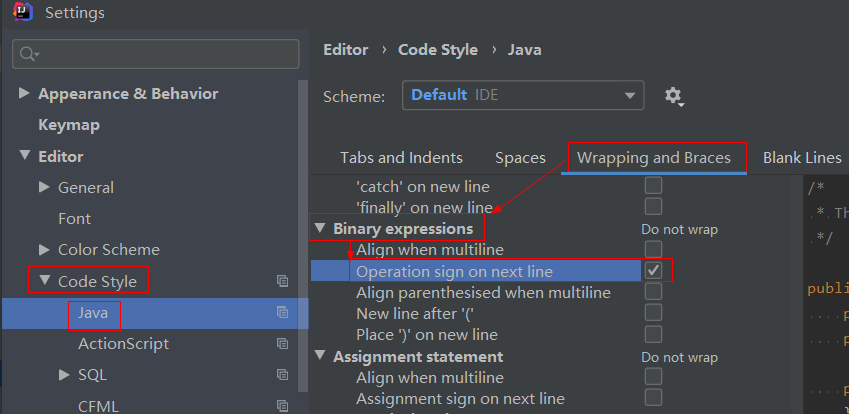Toggle New line after '(' checkbox
Image resolution: width=849 pixels, height=414 pixels.
654,313
